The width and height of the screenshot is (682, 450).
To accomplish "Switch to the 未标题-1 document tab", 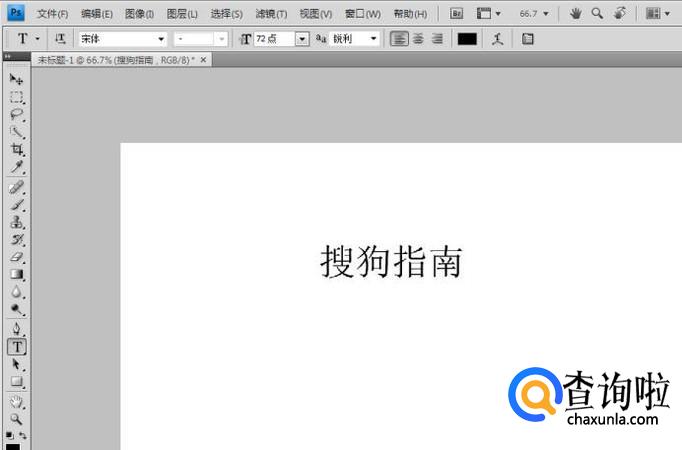I will click(x=116, y=60).
